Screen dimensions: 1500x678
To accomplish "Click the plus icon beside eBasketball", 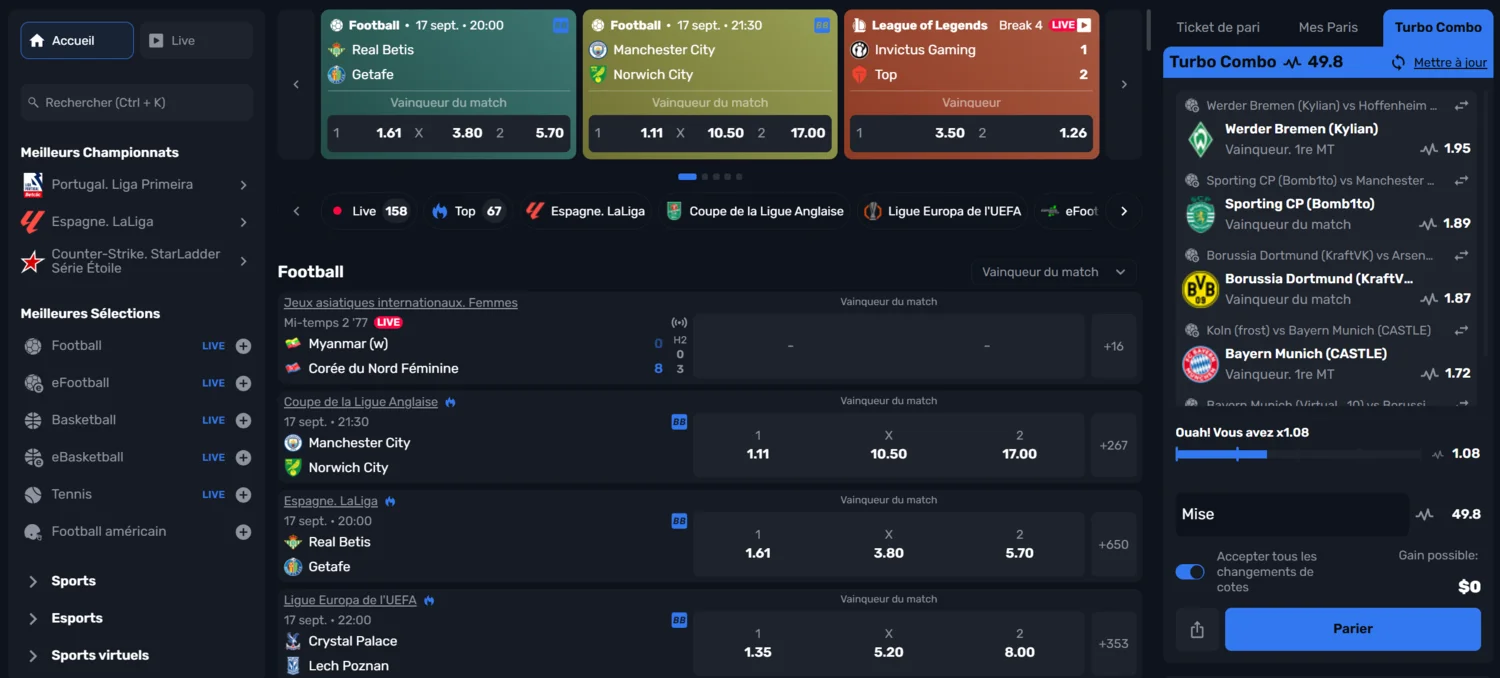I will pyautogui.click(x=243, y=458).
